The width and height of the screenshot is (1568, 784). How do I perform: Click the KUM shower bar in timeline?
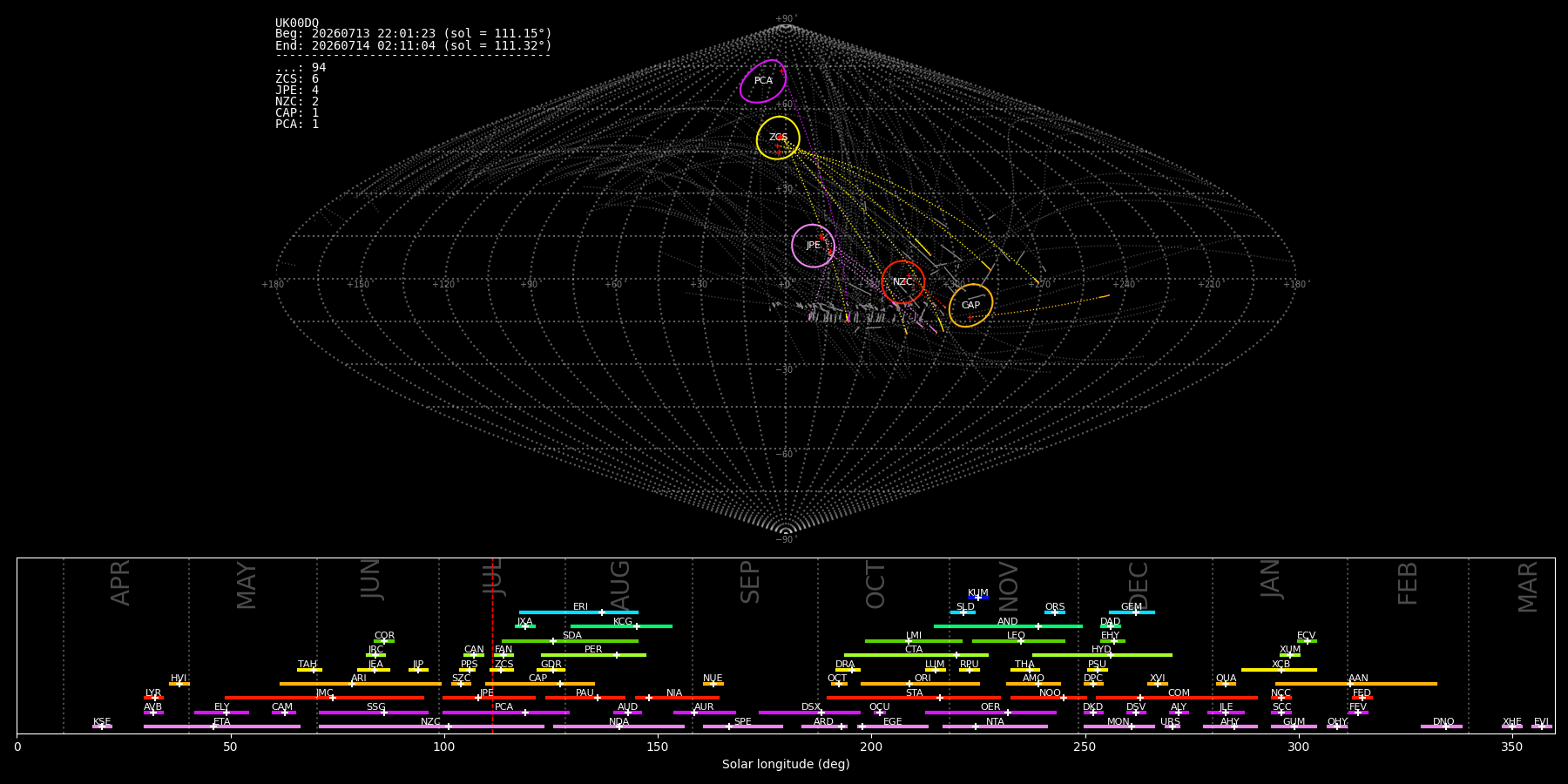pyautogui.click(x=978, y=598)
